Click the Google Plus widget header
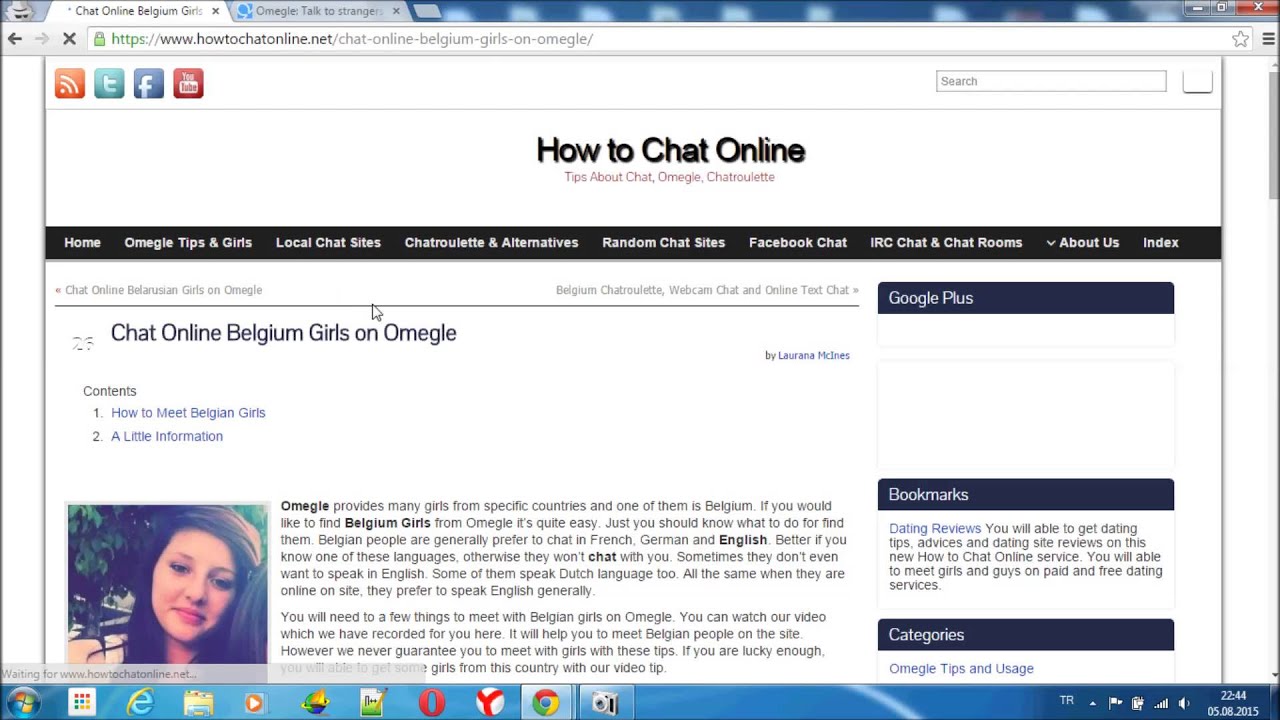 [1026, 298]
